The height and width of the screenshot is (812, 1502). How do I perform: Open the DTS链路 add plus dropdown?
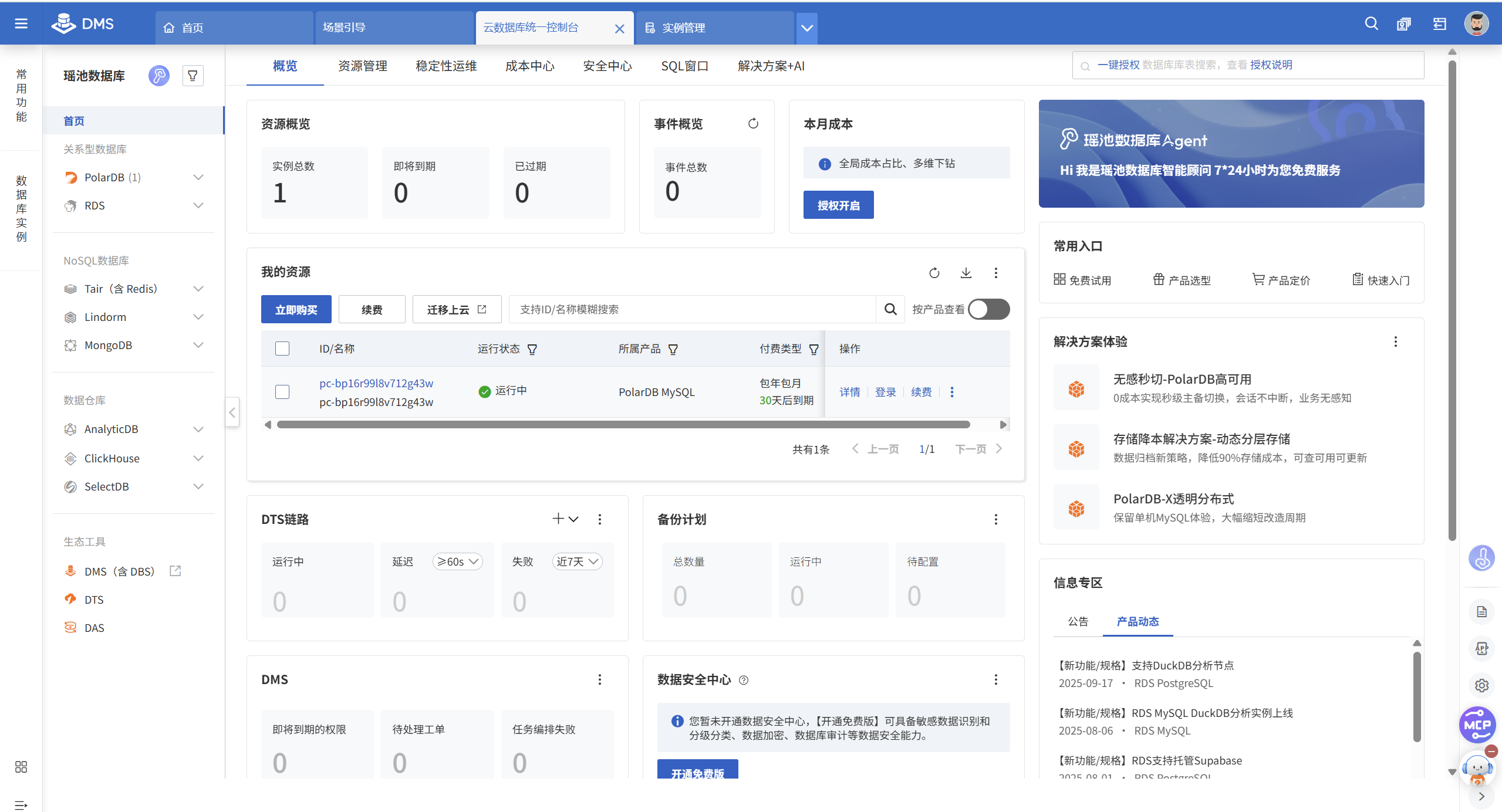565,519
